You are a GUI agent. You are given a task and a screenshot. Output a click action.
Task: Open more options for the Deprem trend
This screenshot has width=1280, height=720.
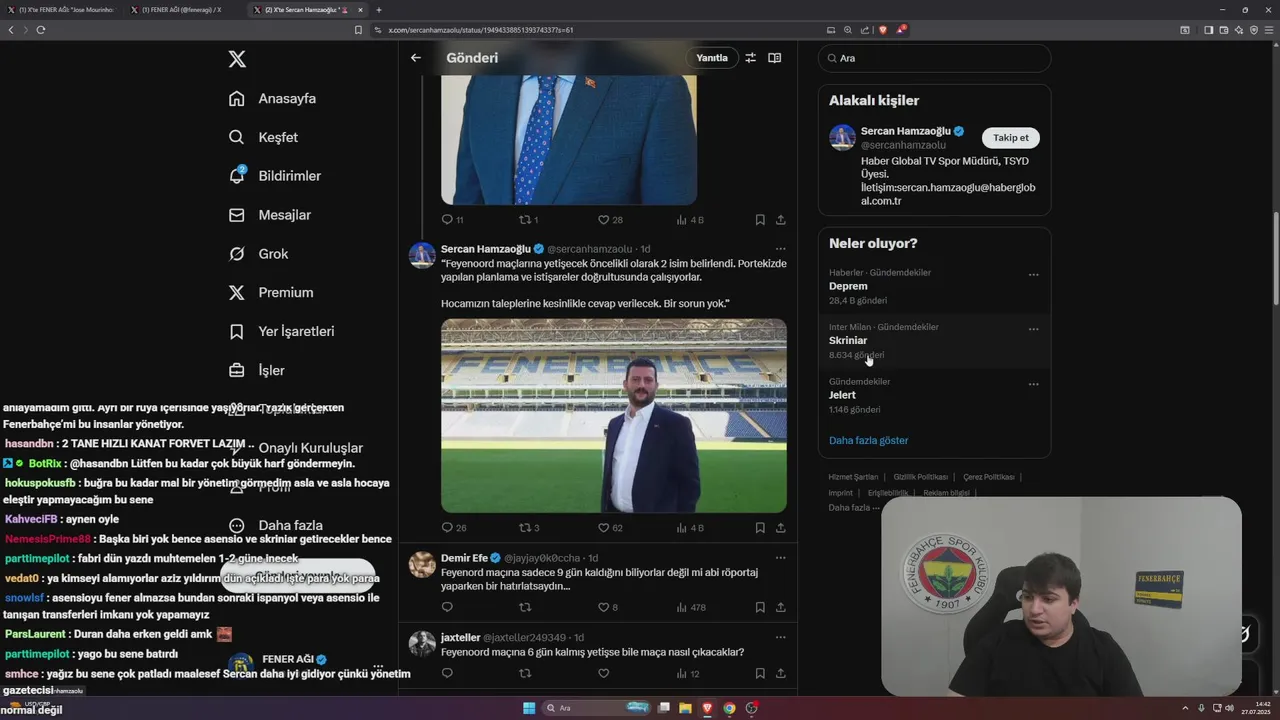(1034, 275)
